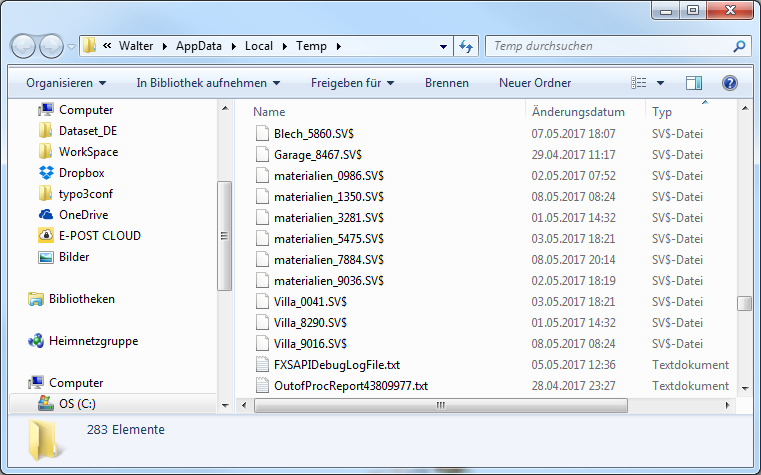Viewport: 761px width, 475px height.
Task: Select file Villa_8290.SV$
Action: (310, 322)
